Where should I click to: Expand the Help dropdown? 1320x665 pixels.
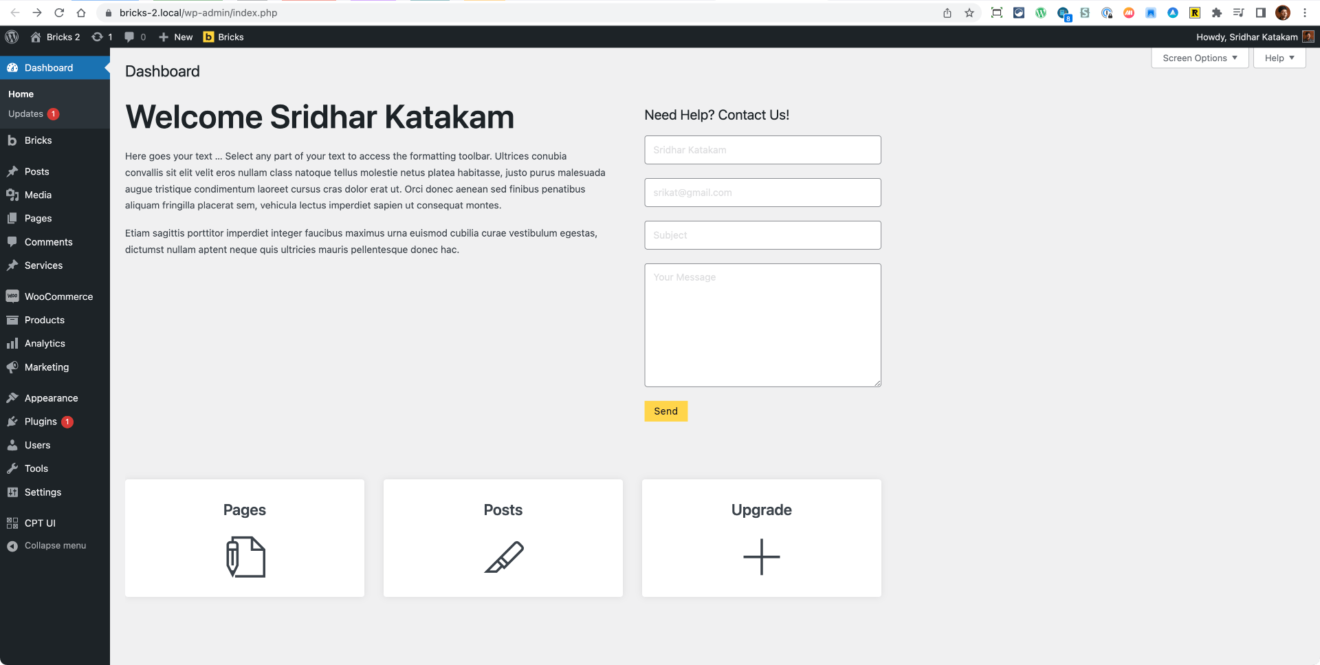pos(1280,57)
